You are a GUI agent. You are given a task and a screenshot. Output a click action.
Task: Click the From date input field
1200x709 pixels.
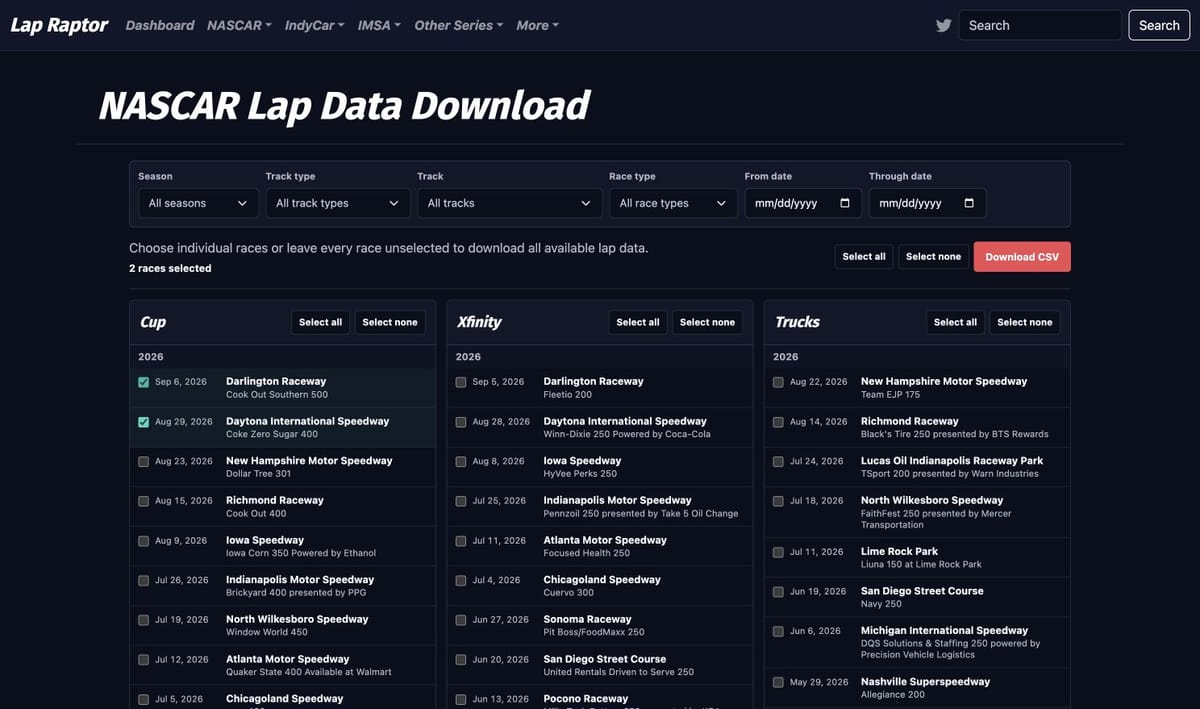tap(803, 203)
